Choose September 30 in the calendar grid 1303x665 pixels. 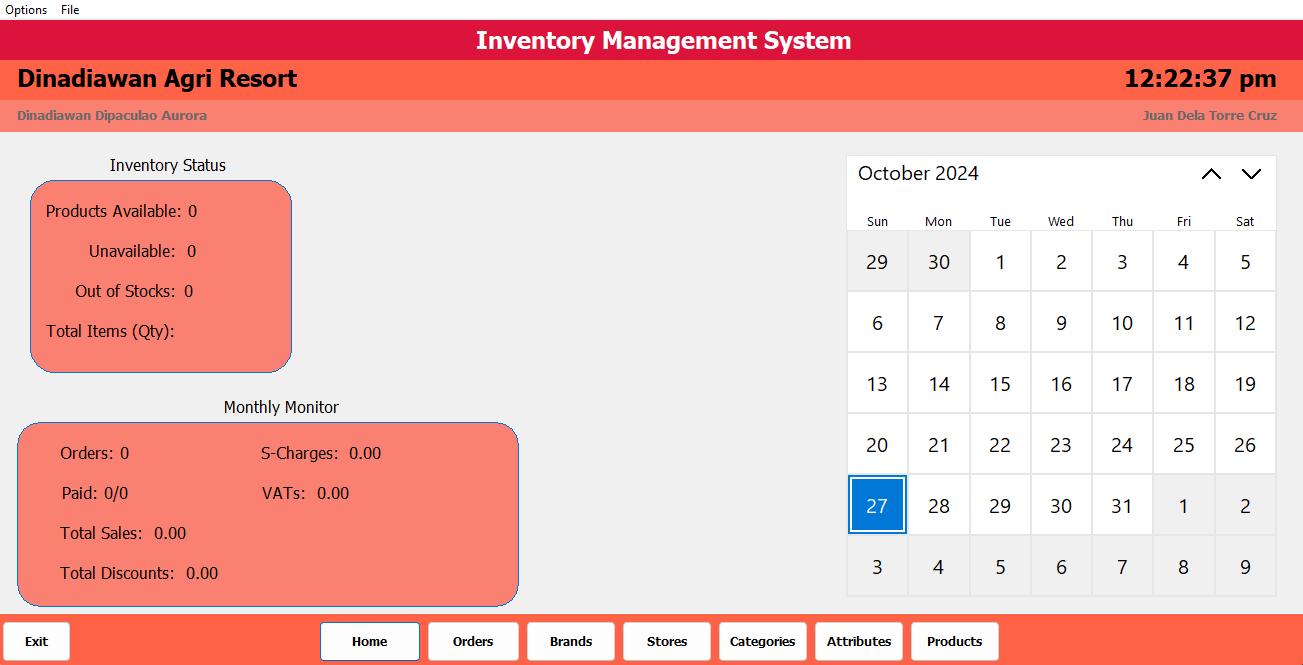point(938,262)
